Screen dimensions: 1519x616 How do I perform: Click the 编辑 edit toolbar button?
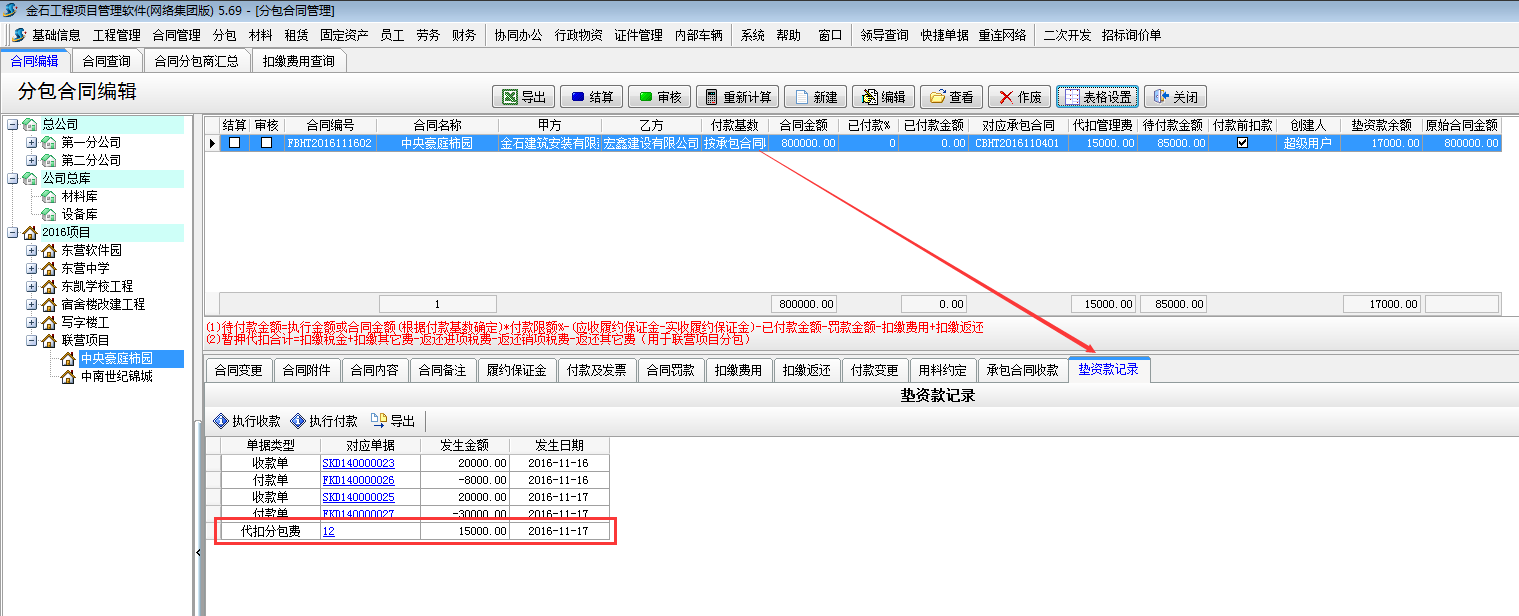(x=882, y=97)
